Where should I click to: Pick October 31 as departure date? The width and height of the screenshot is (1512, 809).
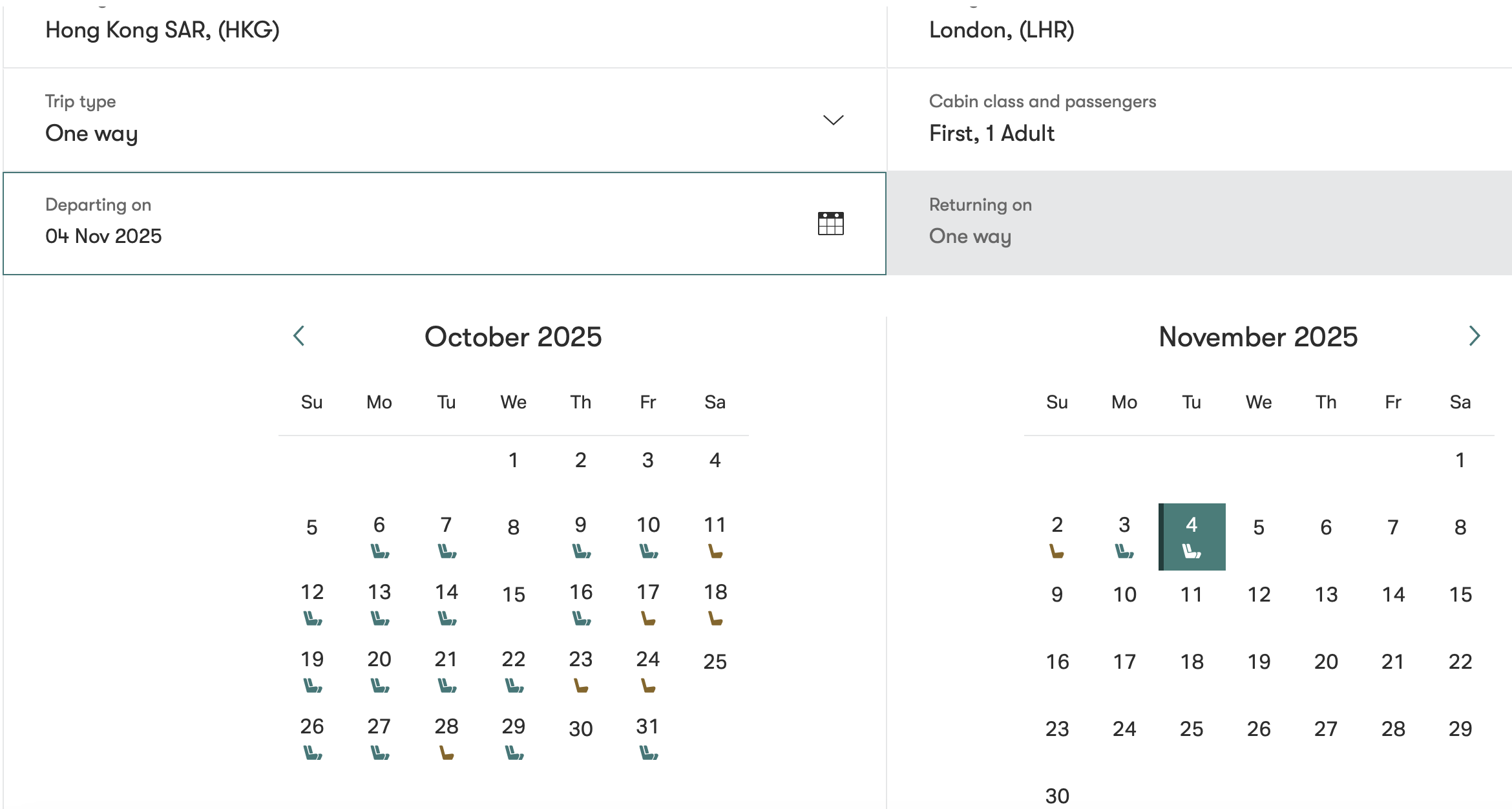[648, 738]
